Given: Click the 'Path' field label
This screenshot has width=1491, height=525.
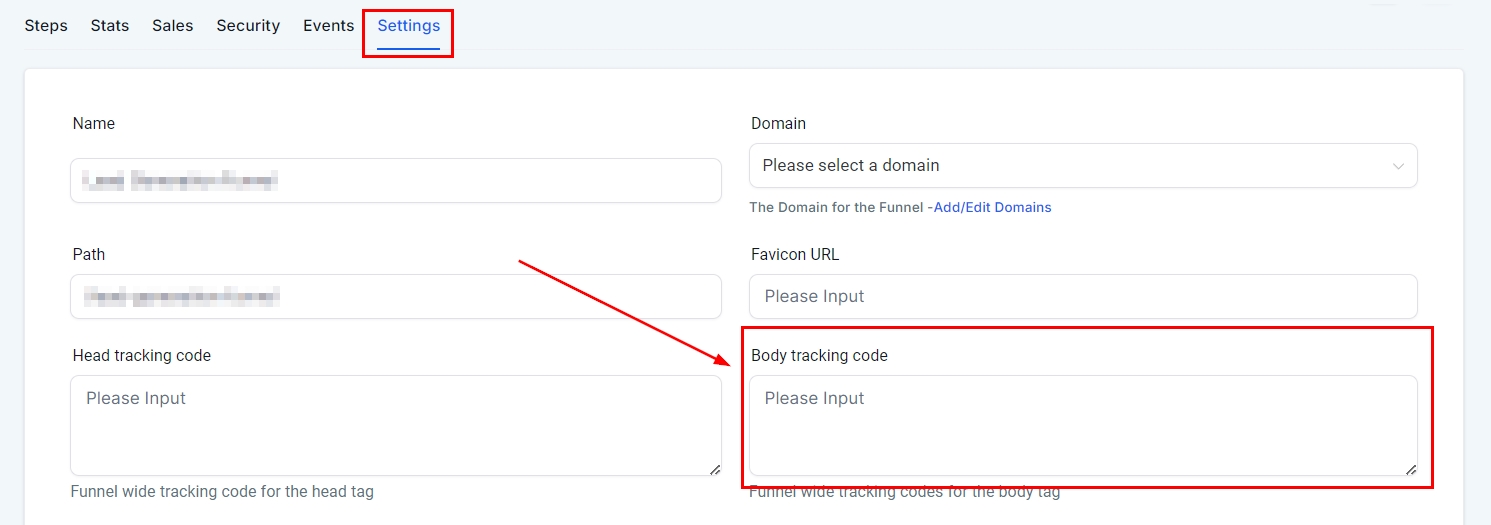Looking at the screenshot, I should click(89, 255).
